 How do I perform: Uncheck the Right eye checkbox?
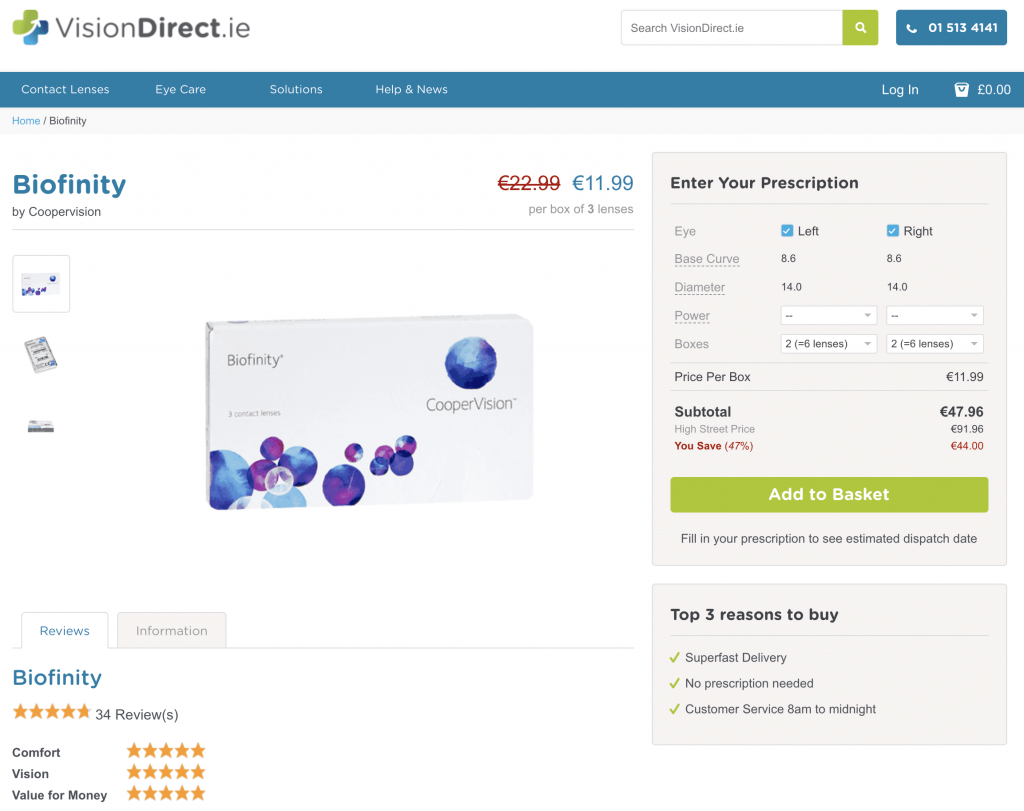[893, 231]
